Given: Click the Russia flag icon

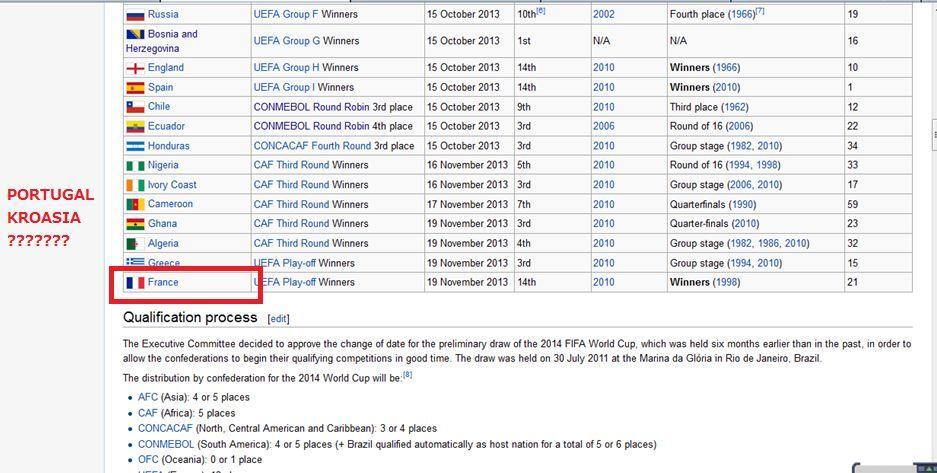Looking at the screenshot, I should [135, 14].
